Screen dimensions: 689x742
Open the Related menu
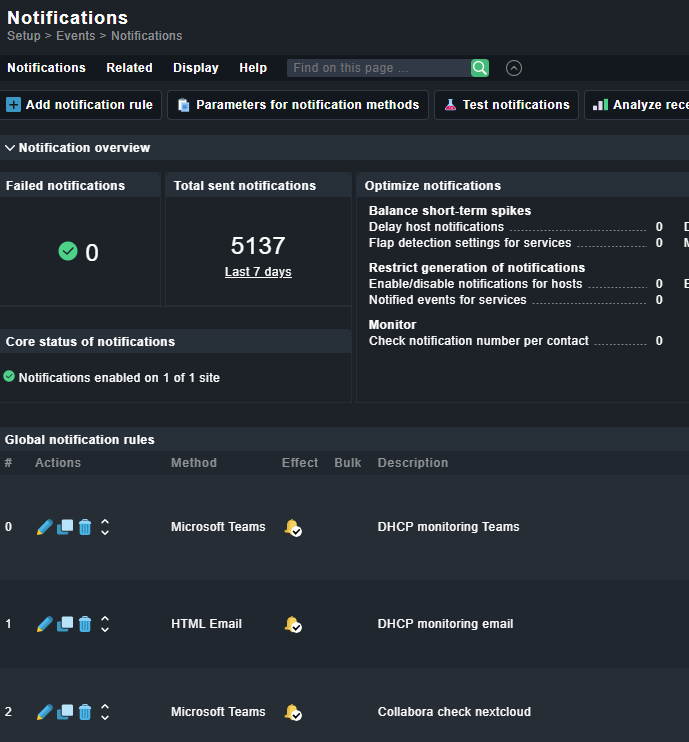pos(129,68)
